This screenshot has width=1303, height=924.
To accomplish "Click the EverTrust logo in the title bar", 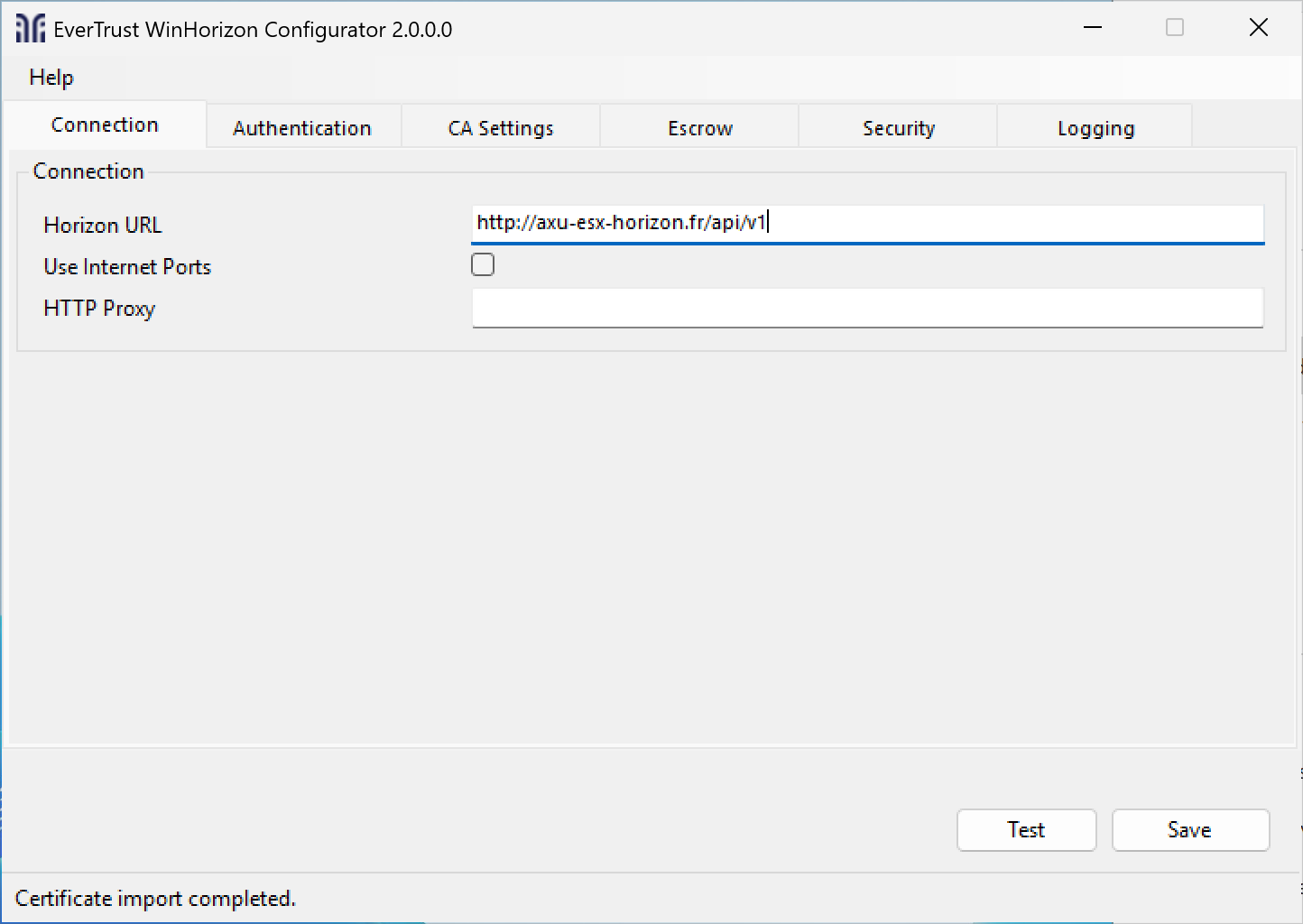I will (x=30, y=28).
